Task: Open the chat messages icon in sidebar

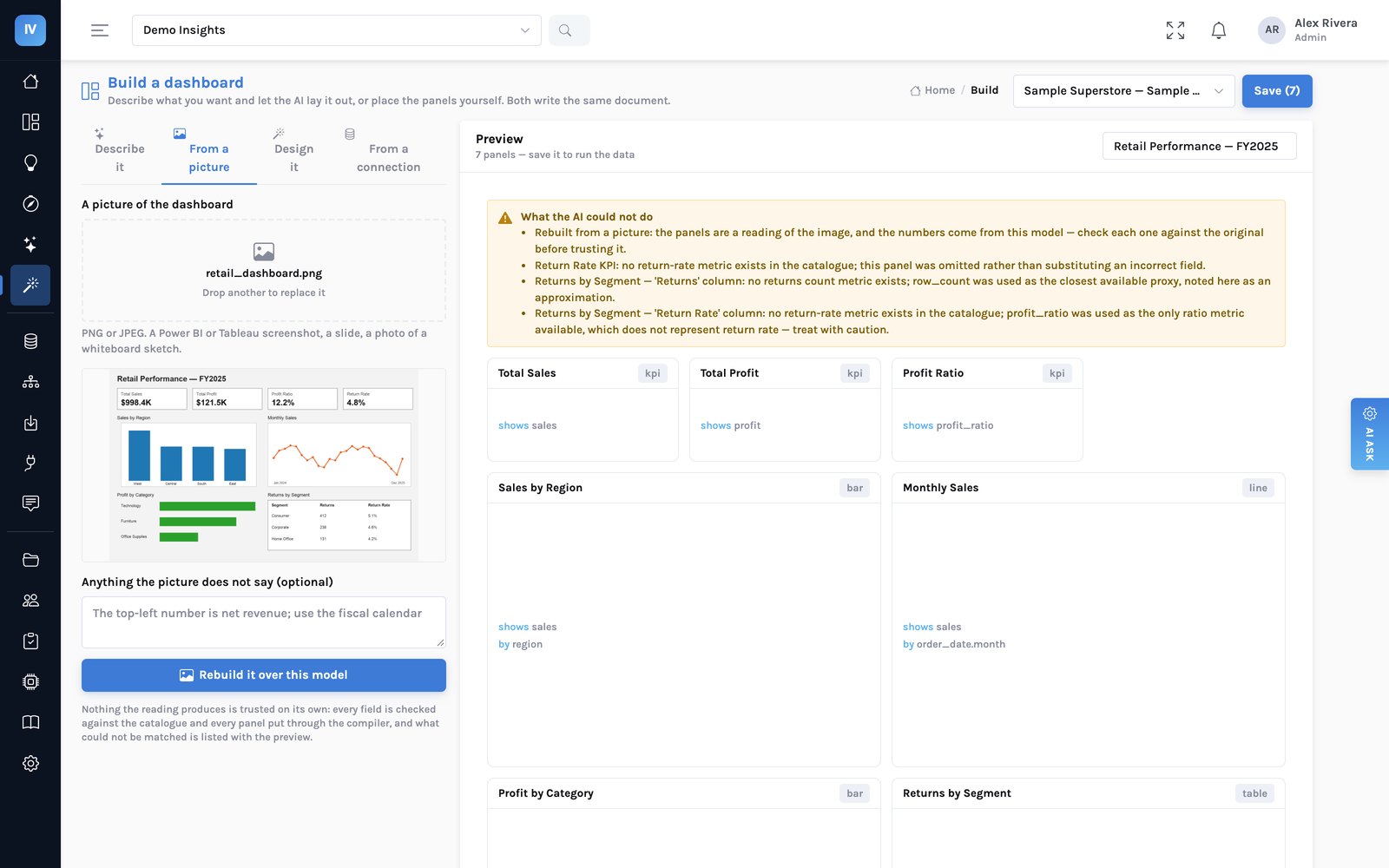Action: coord(30,503)
